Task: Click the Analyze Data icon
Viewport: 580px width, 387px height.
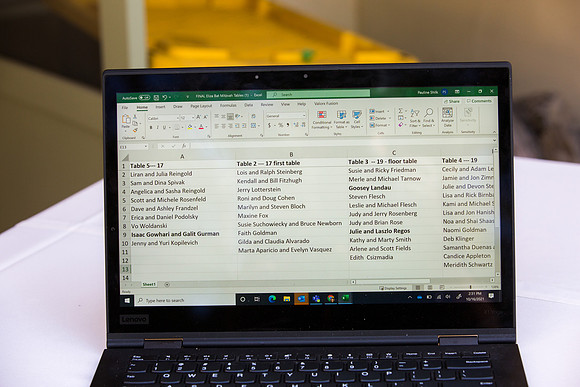Action: pyautogui.click(x=447, y=117)
